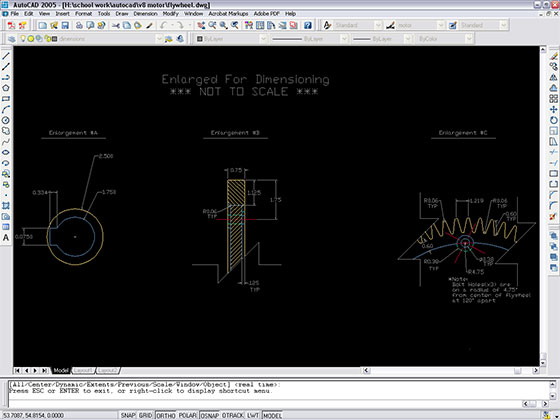
Task: Select the Rotate tool in modify toolbar
Action: [x=553, y=120]
